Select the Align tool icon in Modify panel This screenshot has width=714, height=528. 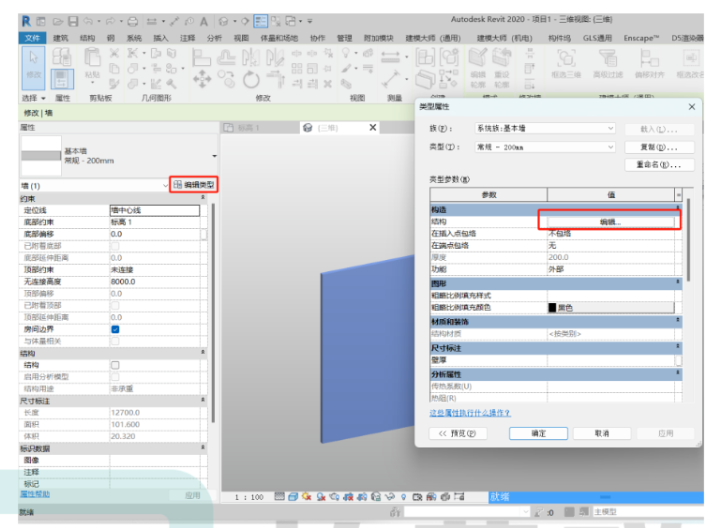click(x=201, y=57)
